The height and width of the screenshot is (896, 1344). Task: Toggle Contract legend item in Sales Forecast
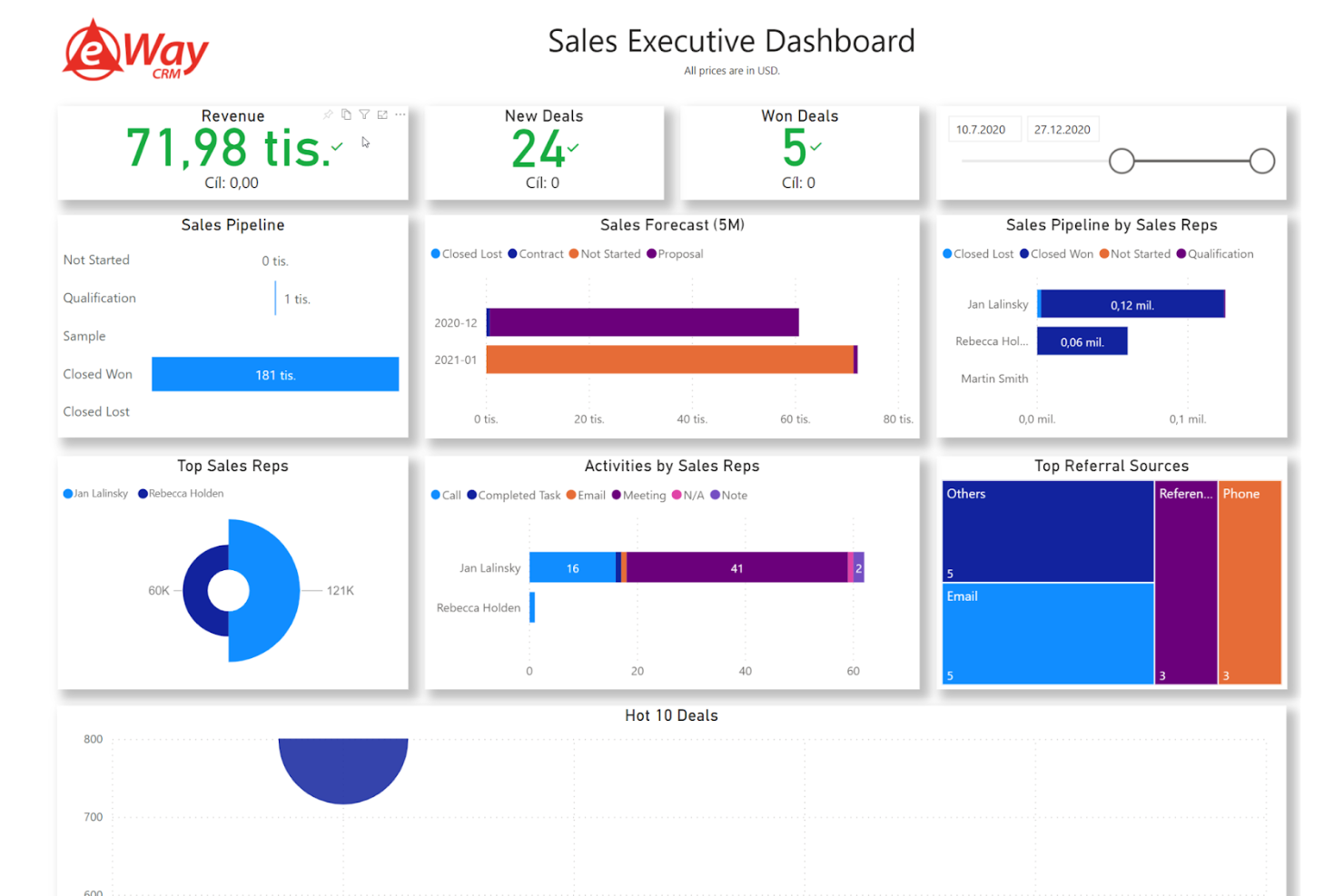pos(536,254)
